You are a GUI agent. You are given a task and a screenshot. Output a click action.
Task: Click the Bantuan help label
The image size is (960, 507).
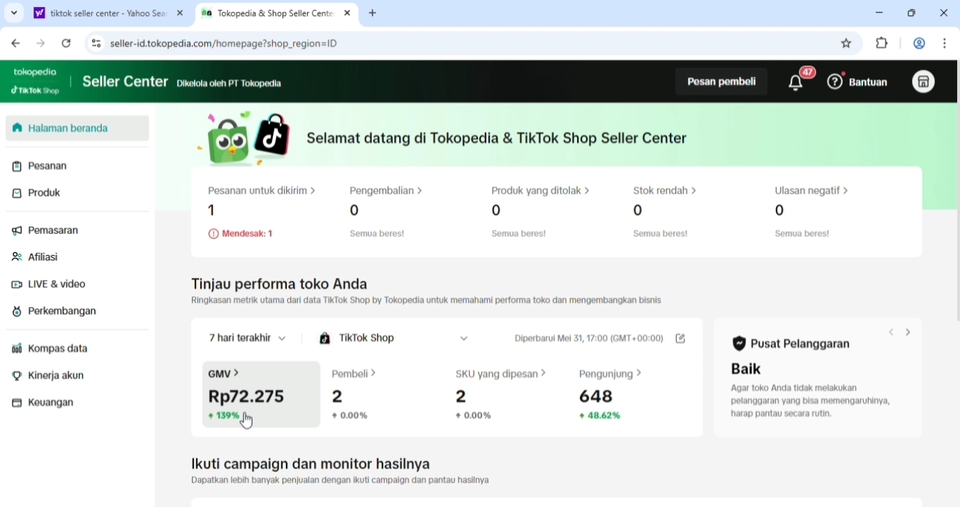868,82
